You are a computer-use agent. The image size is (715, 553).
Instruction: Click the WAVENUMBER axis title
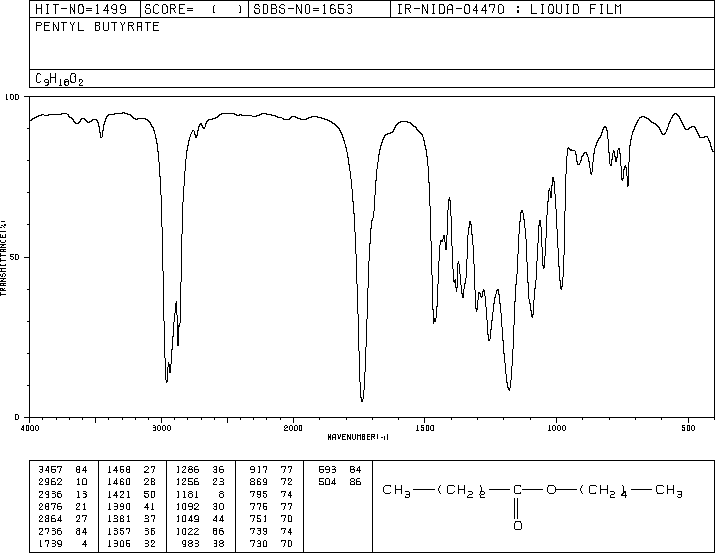click(358, 437)
